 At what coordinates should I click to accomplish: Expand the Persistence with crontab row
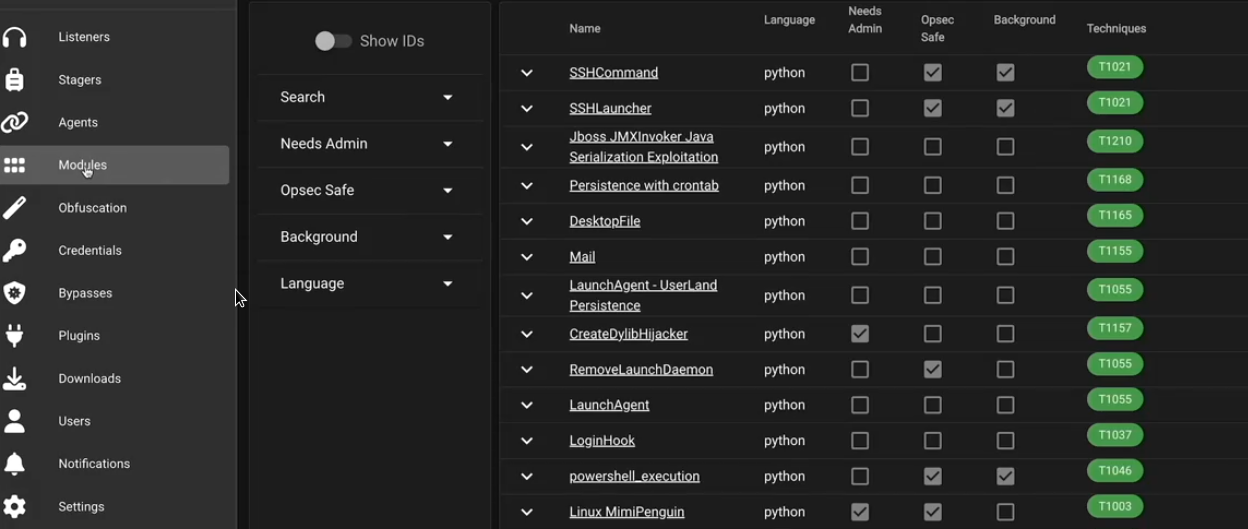point(526,186)
